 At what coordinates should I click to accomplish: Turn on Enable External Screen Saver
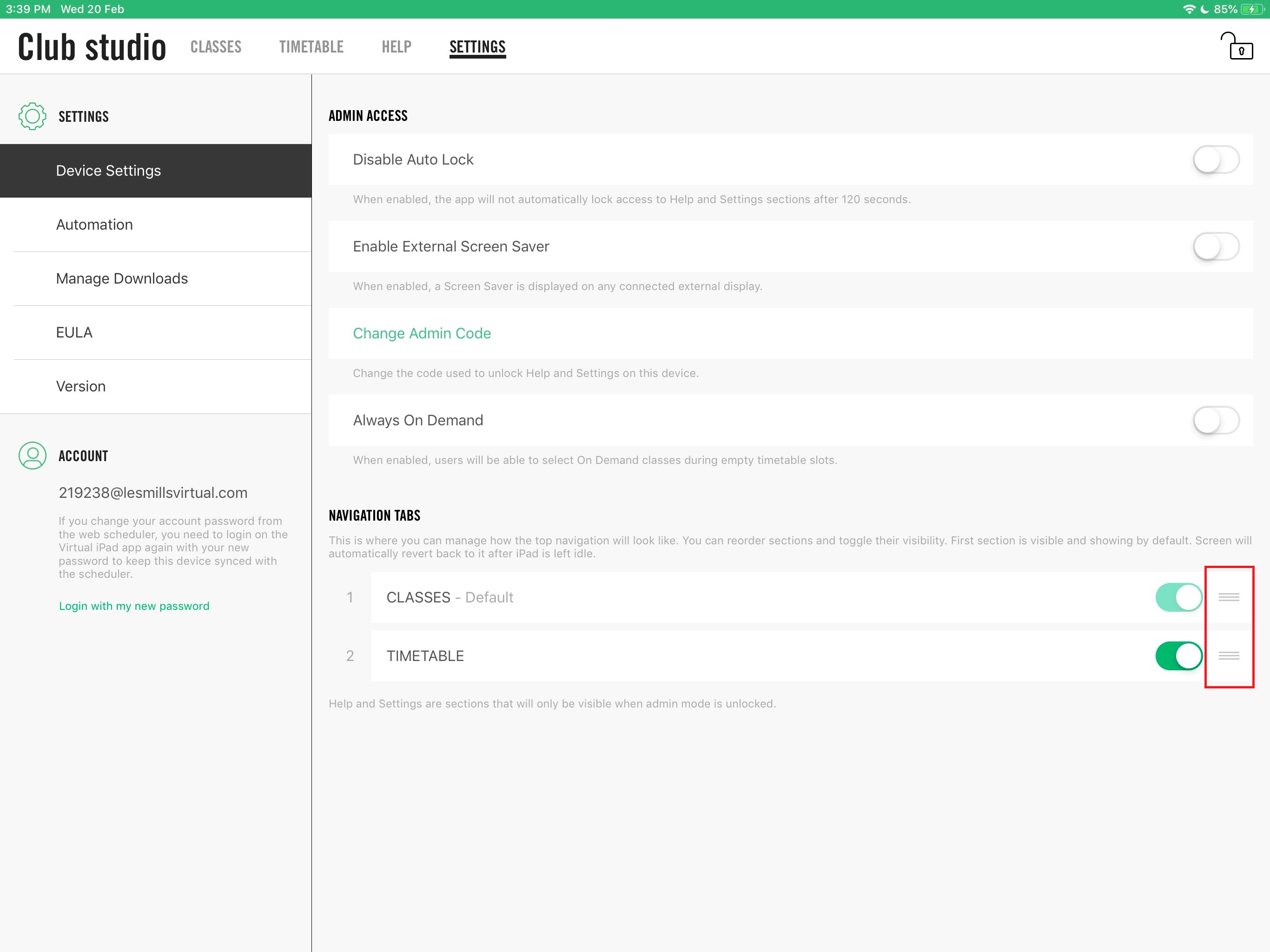click(1216, 246)
